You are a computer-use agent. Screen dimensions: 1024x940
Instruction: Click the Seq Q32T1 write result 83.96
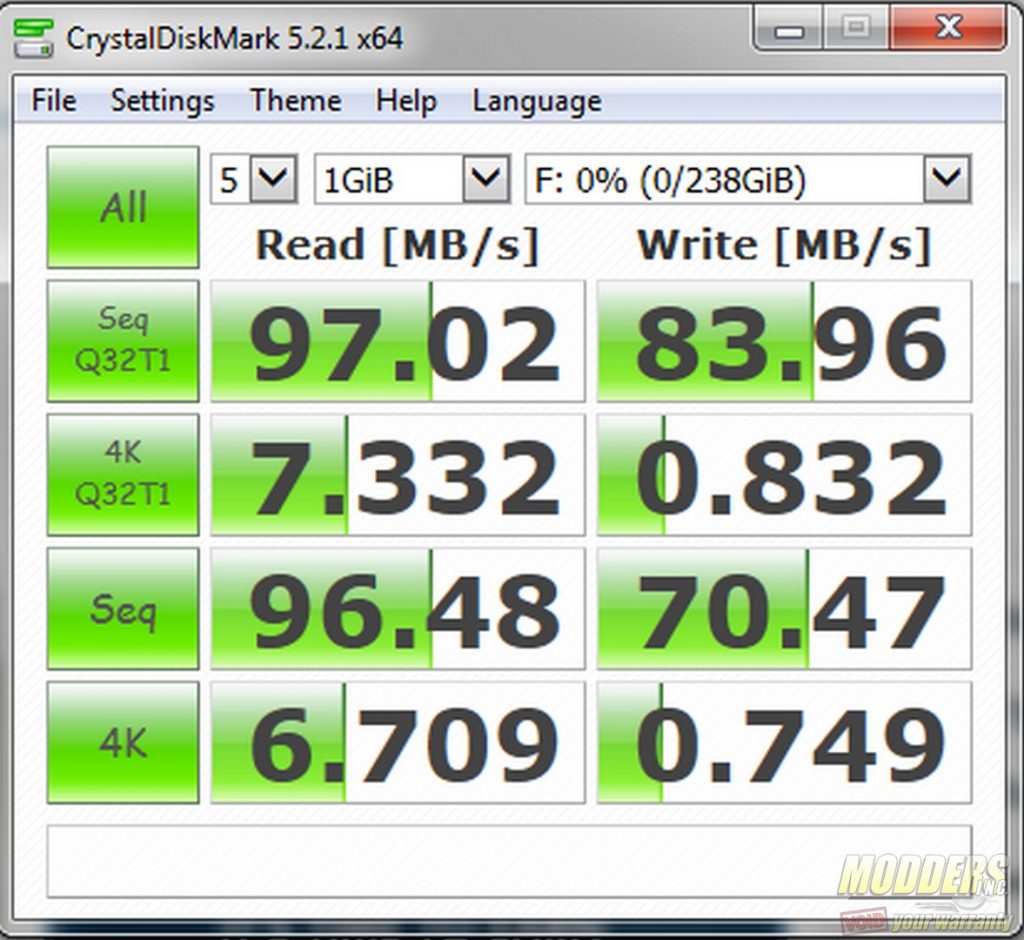pyautogui.click(x=784, y=341)
